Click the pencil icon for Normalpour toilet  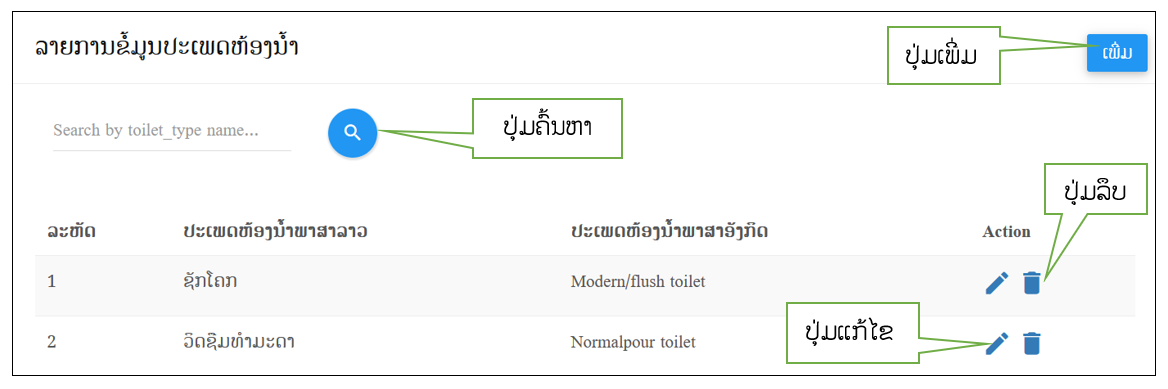pyautogui.click(x=996, y=343)
